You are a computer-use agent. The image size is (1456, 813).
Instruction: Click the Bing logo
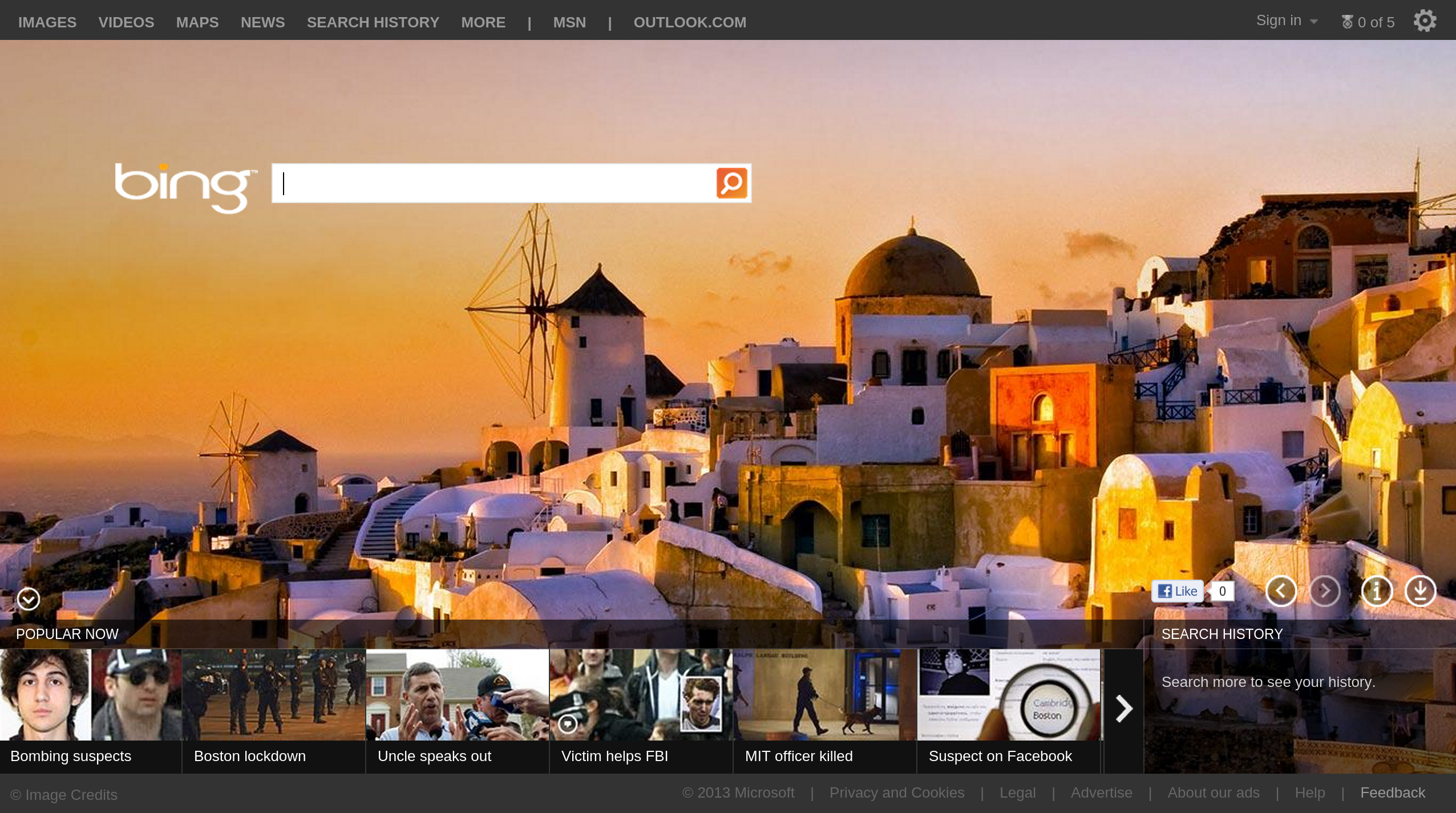185,188
